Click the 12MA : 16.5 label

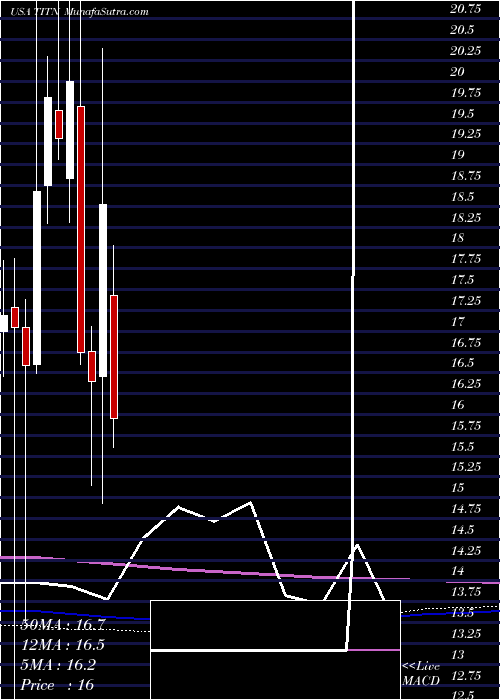[63, 645]
